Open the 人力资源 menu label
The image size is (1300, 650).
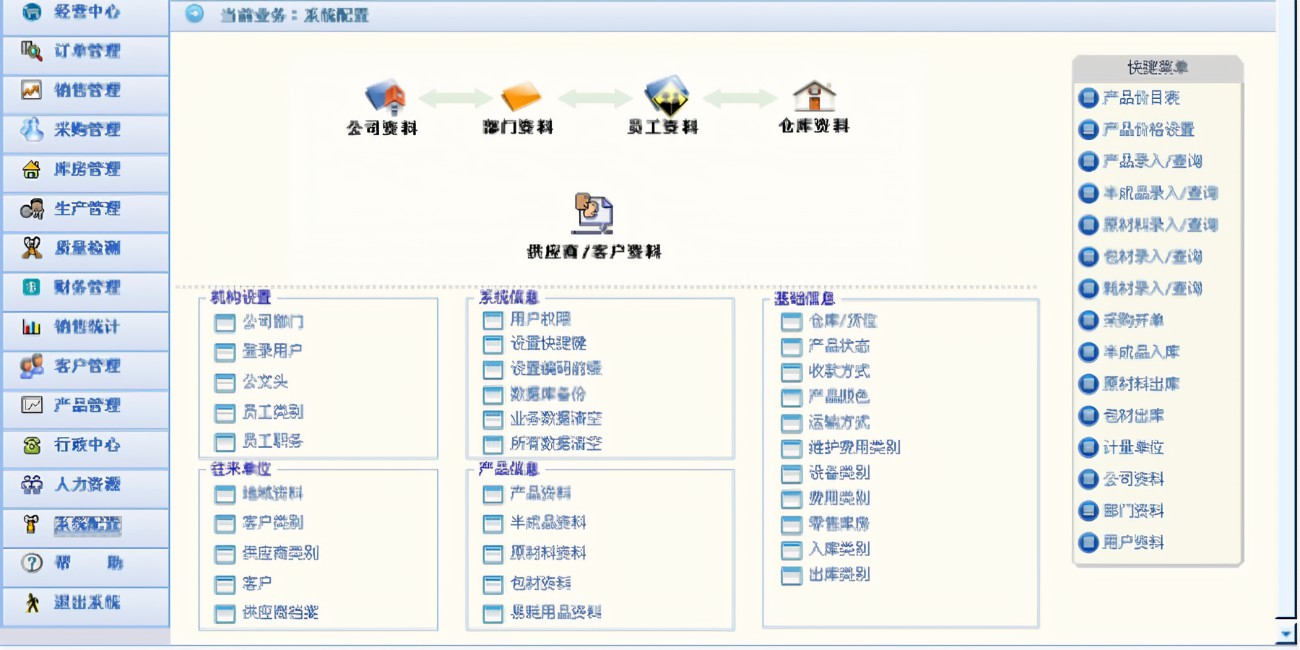tap(87, 484)
